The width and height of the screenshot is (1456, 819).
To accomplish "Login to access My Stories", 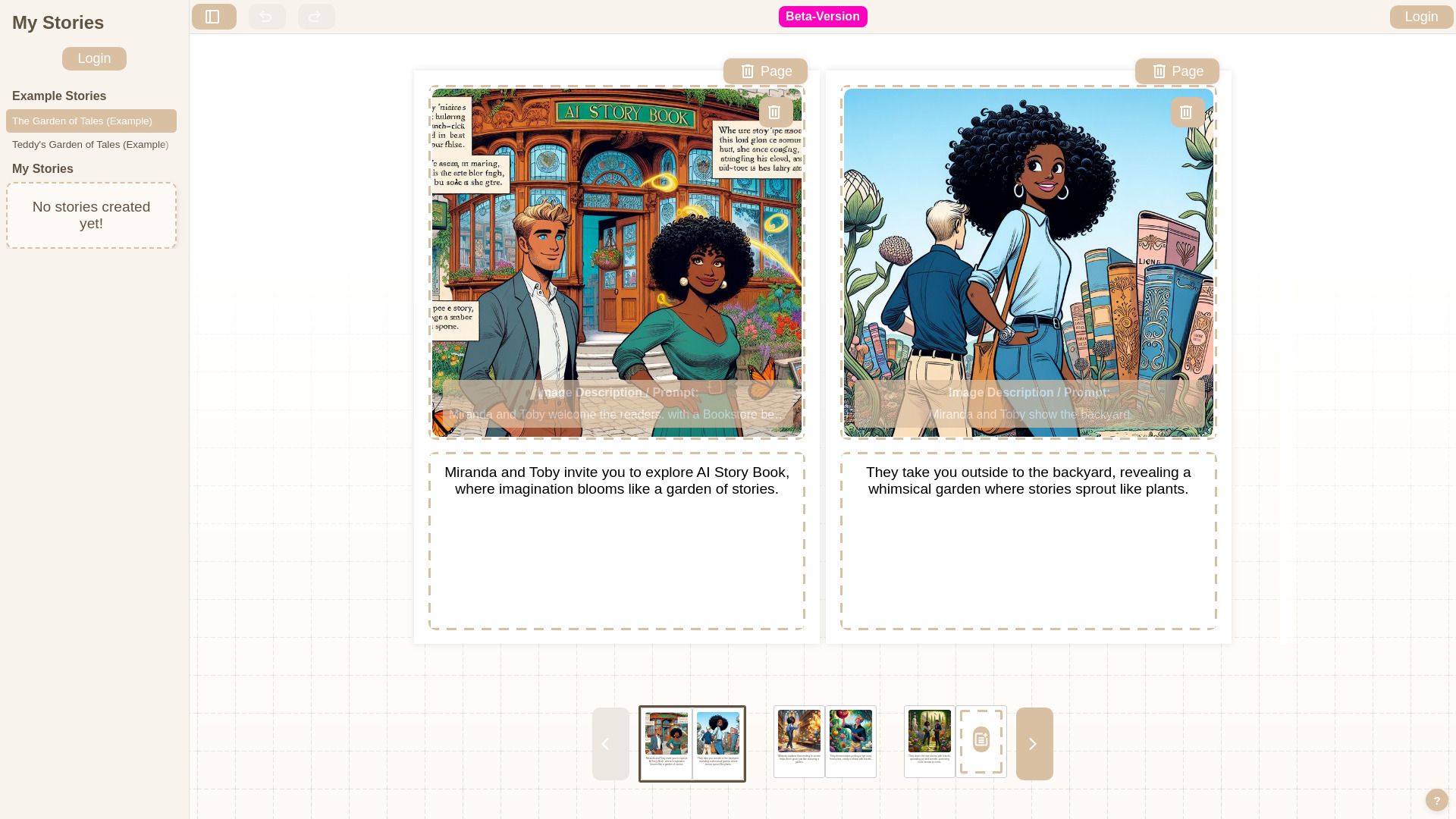I will click(x=94, y=58).
